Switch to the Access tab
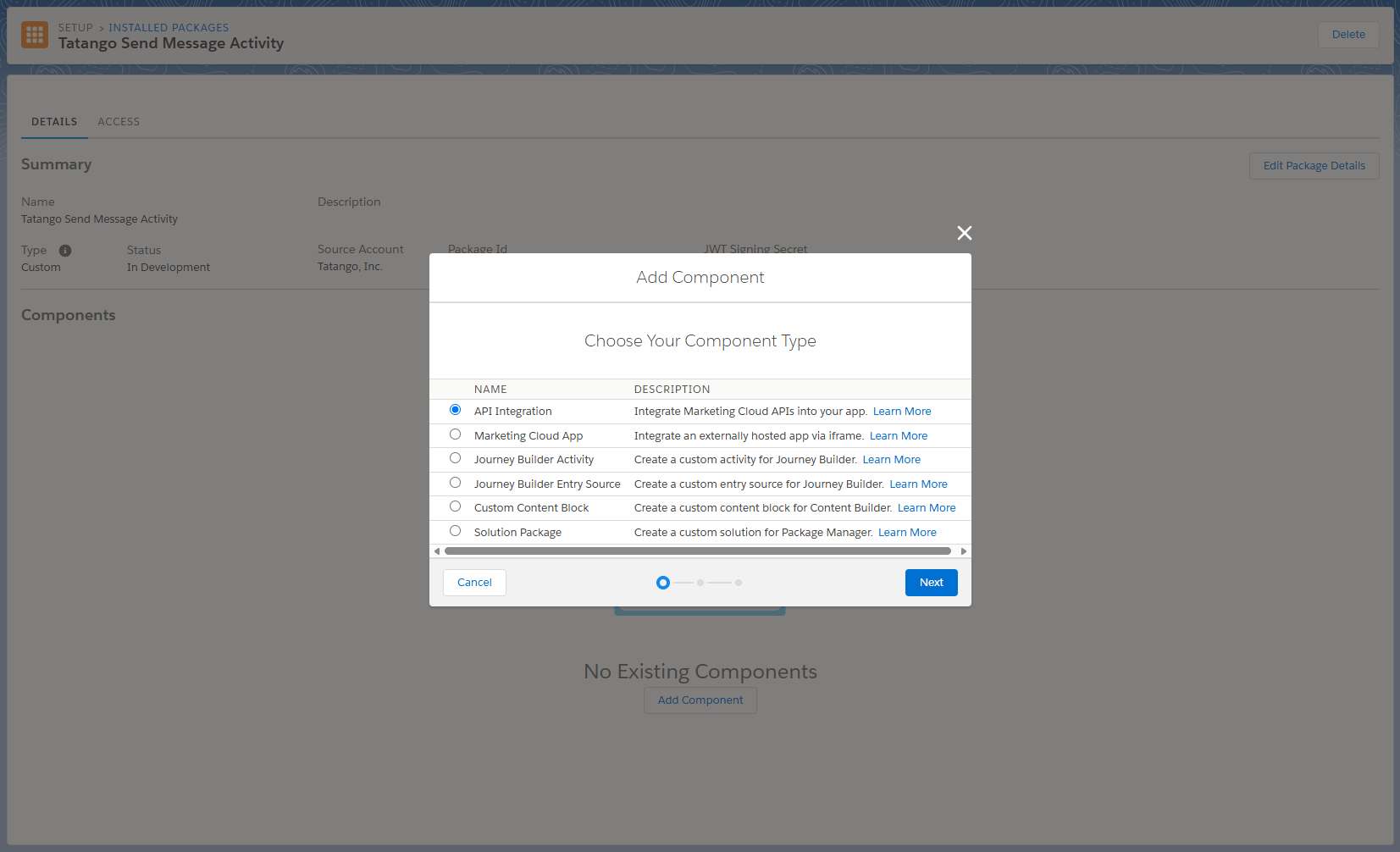The image size is (1400, 852). coord(119,122)
